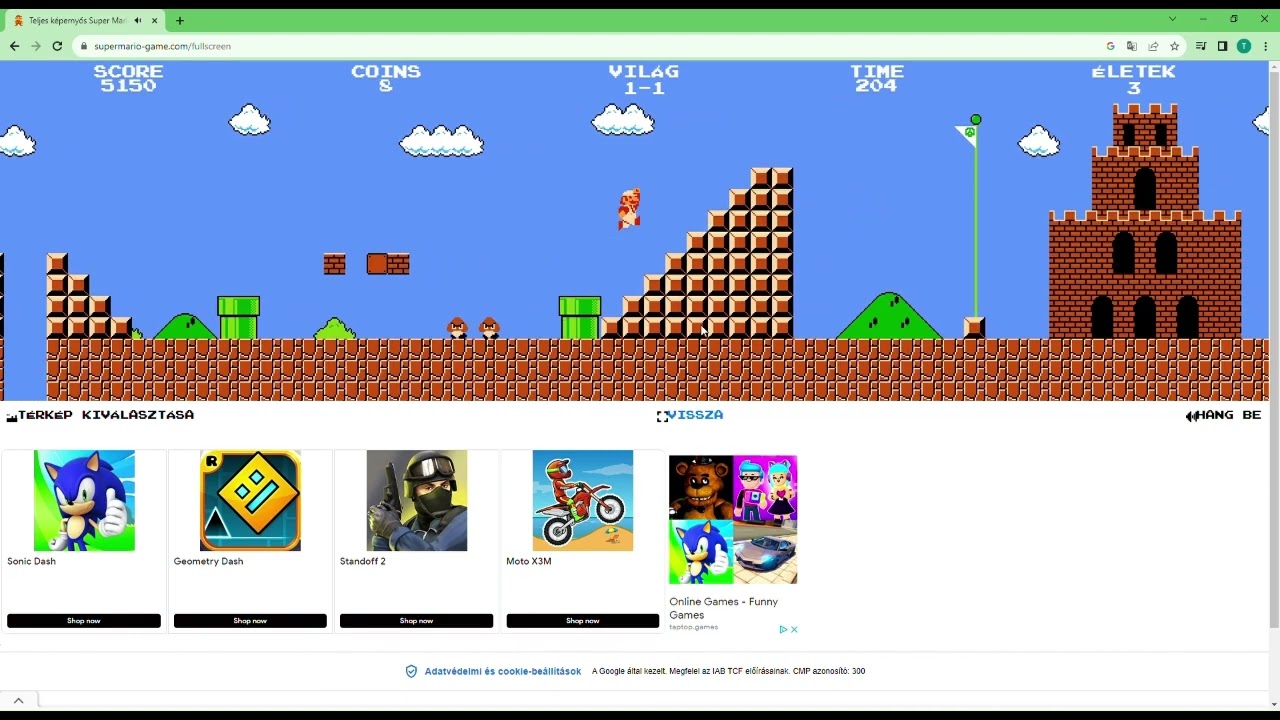Open the Google icon in address bar
This screenshot has width=1280, height=720.
[x=1110, y=46]
